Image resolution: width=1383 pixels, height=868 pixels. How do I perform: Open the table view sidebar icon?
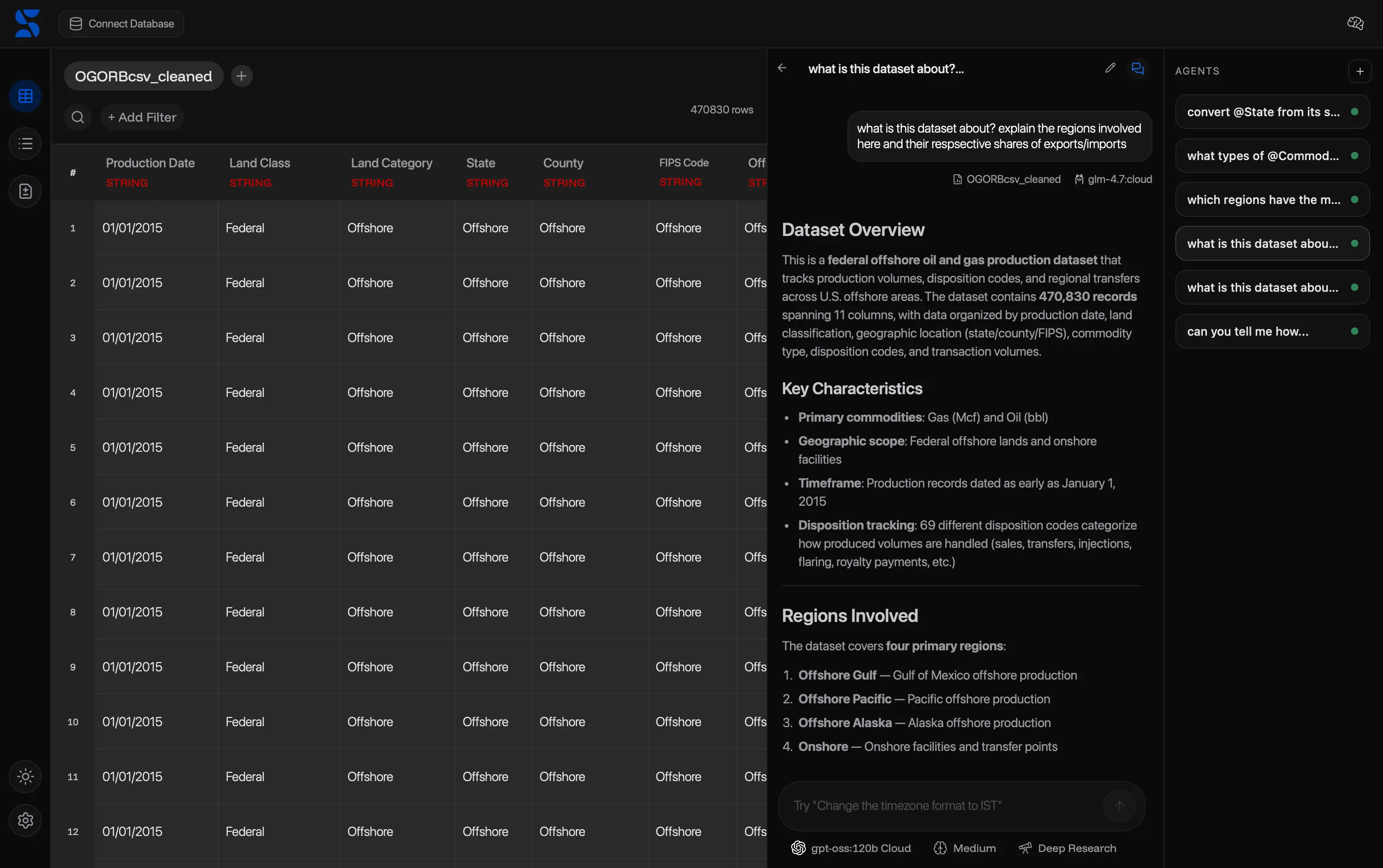click(25, 96)
